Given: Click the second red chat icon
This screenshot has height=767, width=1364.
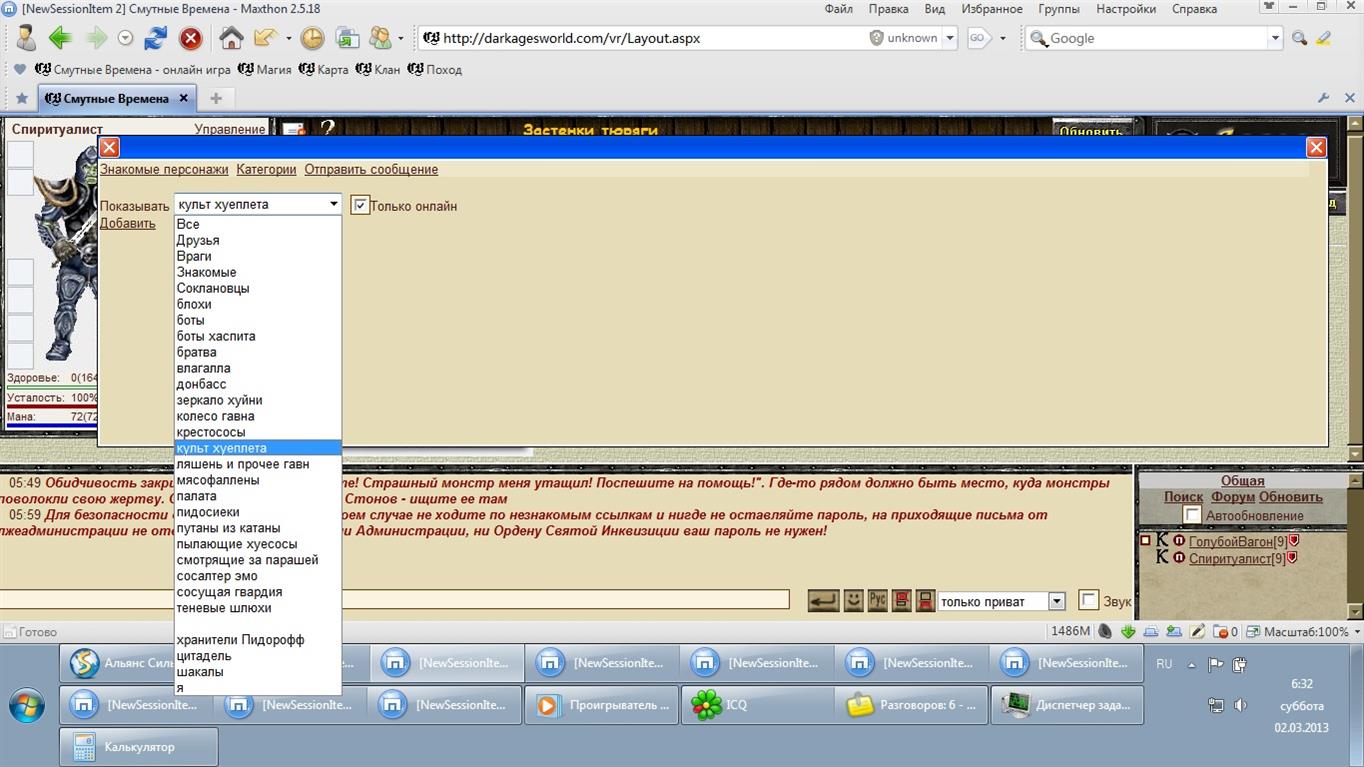Looking at the screenshot, I should coord(925,600).
